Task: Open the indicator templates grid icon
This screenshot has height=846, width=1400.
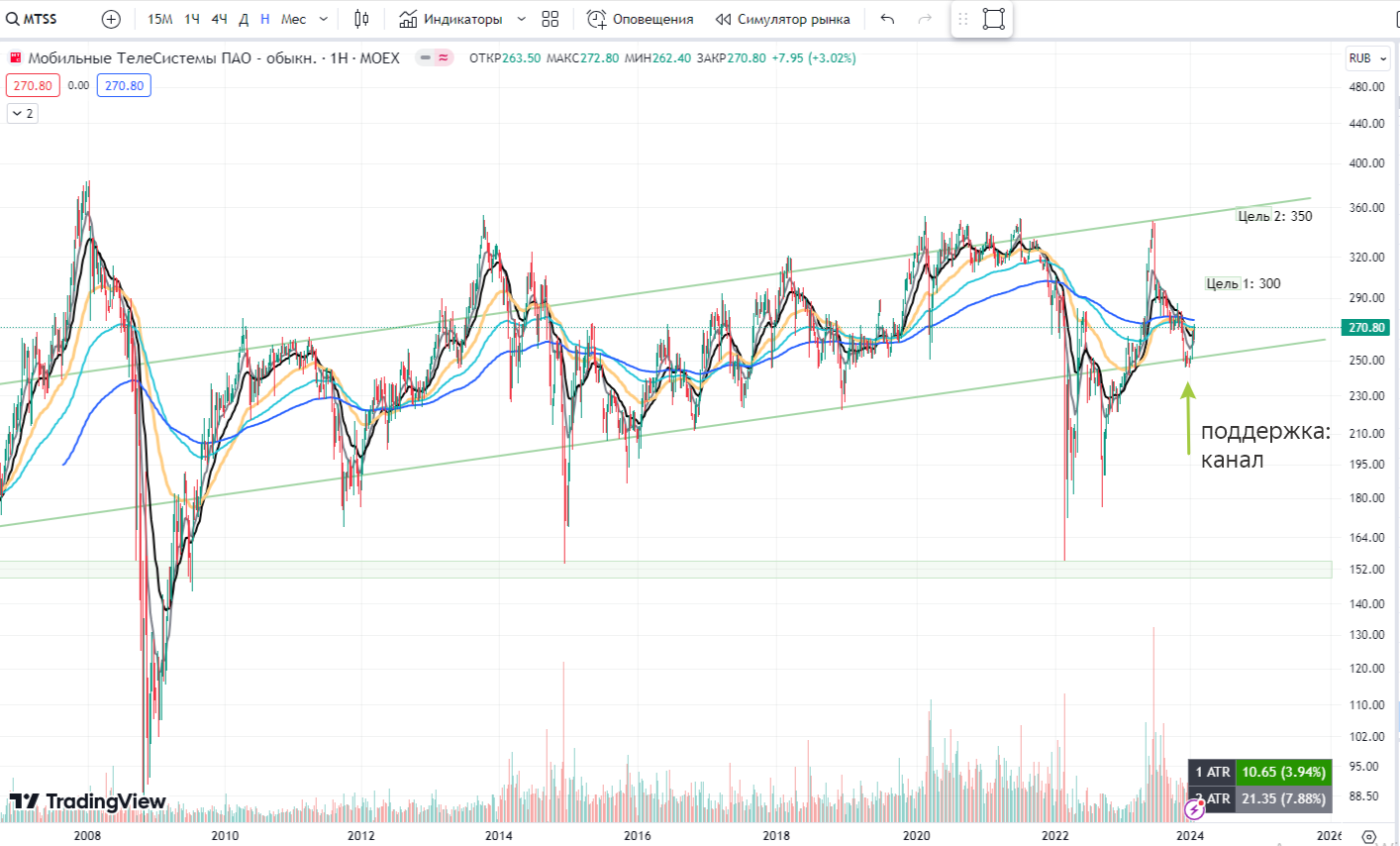Action: 550,19
